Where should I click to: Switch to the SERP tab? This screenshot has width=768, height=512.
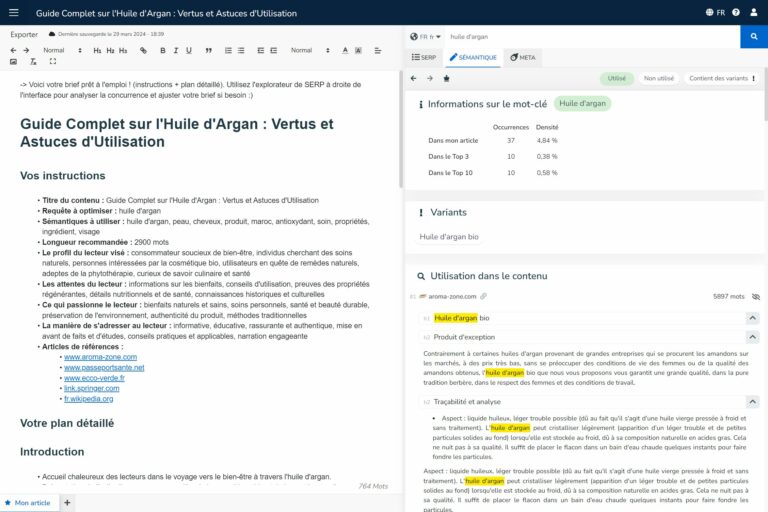pyautogui.click(x=424, y=58)
